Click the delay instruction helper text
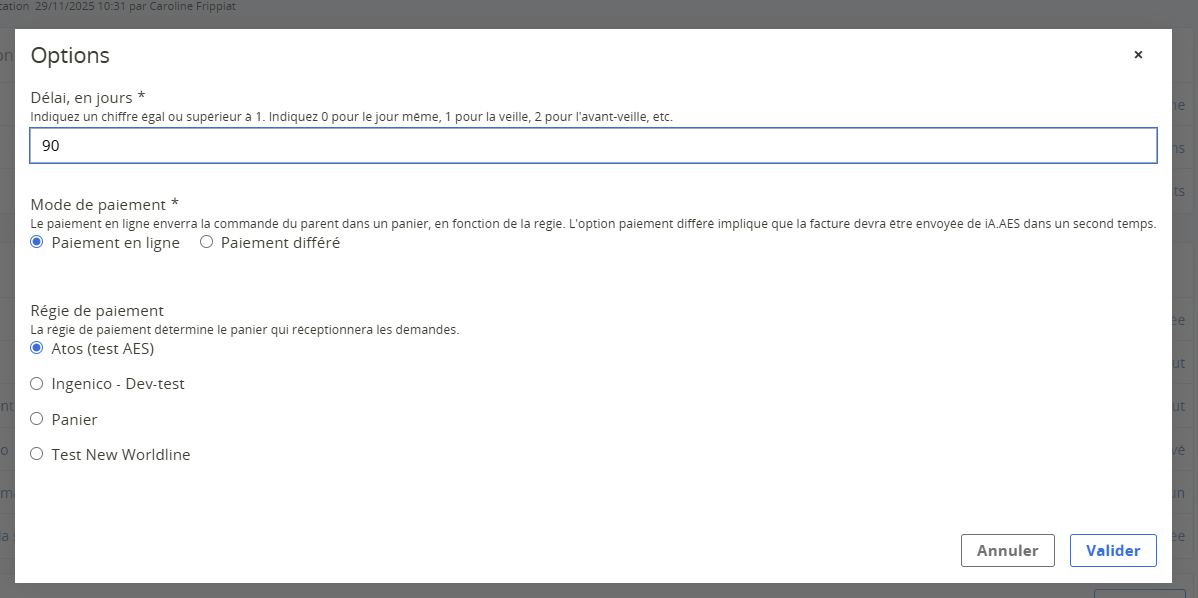The width and height of the screenshot is (1198, 598). (x=350, y=116)
